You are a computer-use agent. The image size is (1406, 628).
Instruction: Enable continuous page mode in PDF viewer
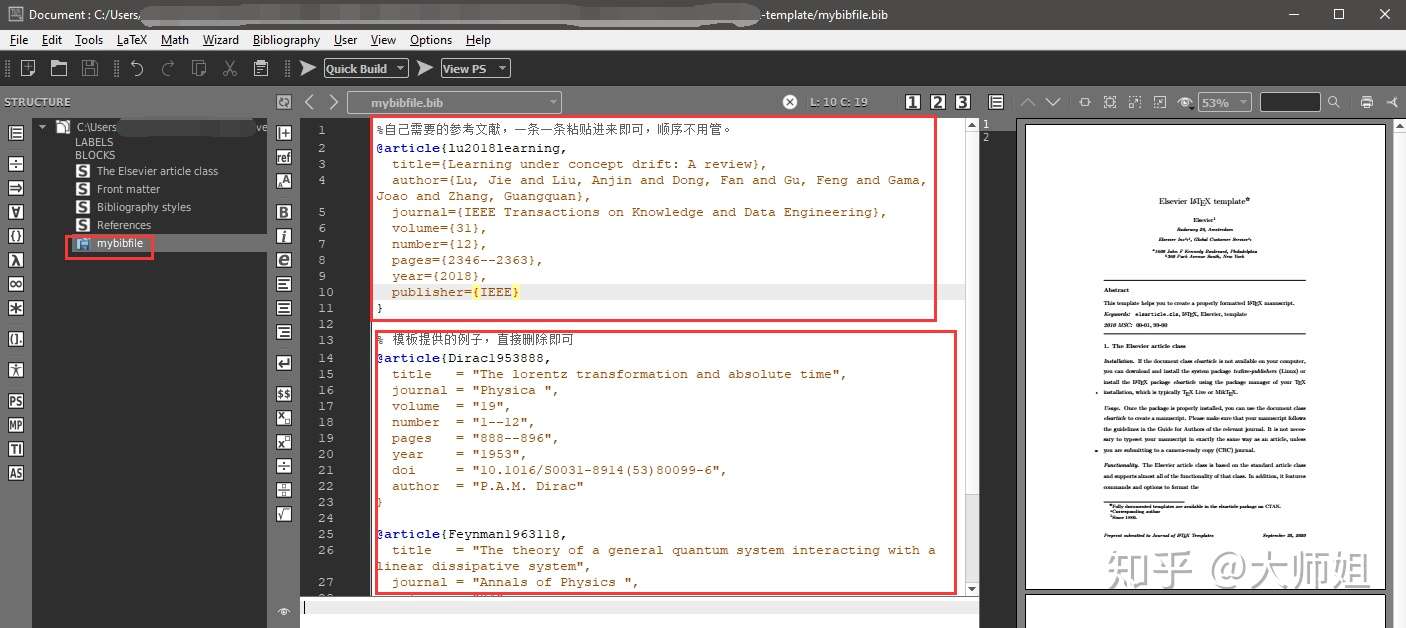pyautogui.click(x=995, y=102)
